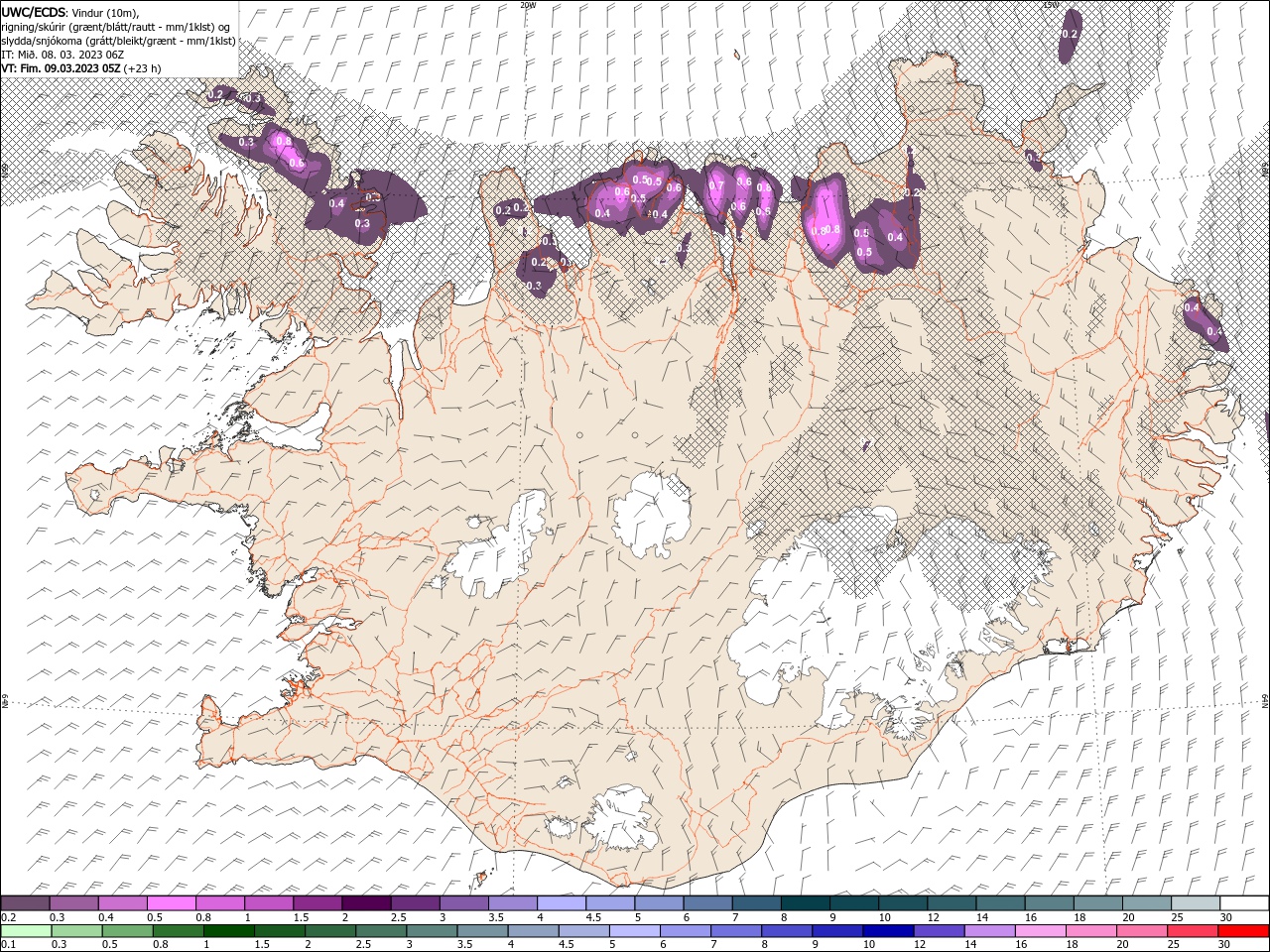Click the '20W' longitude label at the top edge

(x=528, y=5)
